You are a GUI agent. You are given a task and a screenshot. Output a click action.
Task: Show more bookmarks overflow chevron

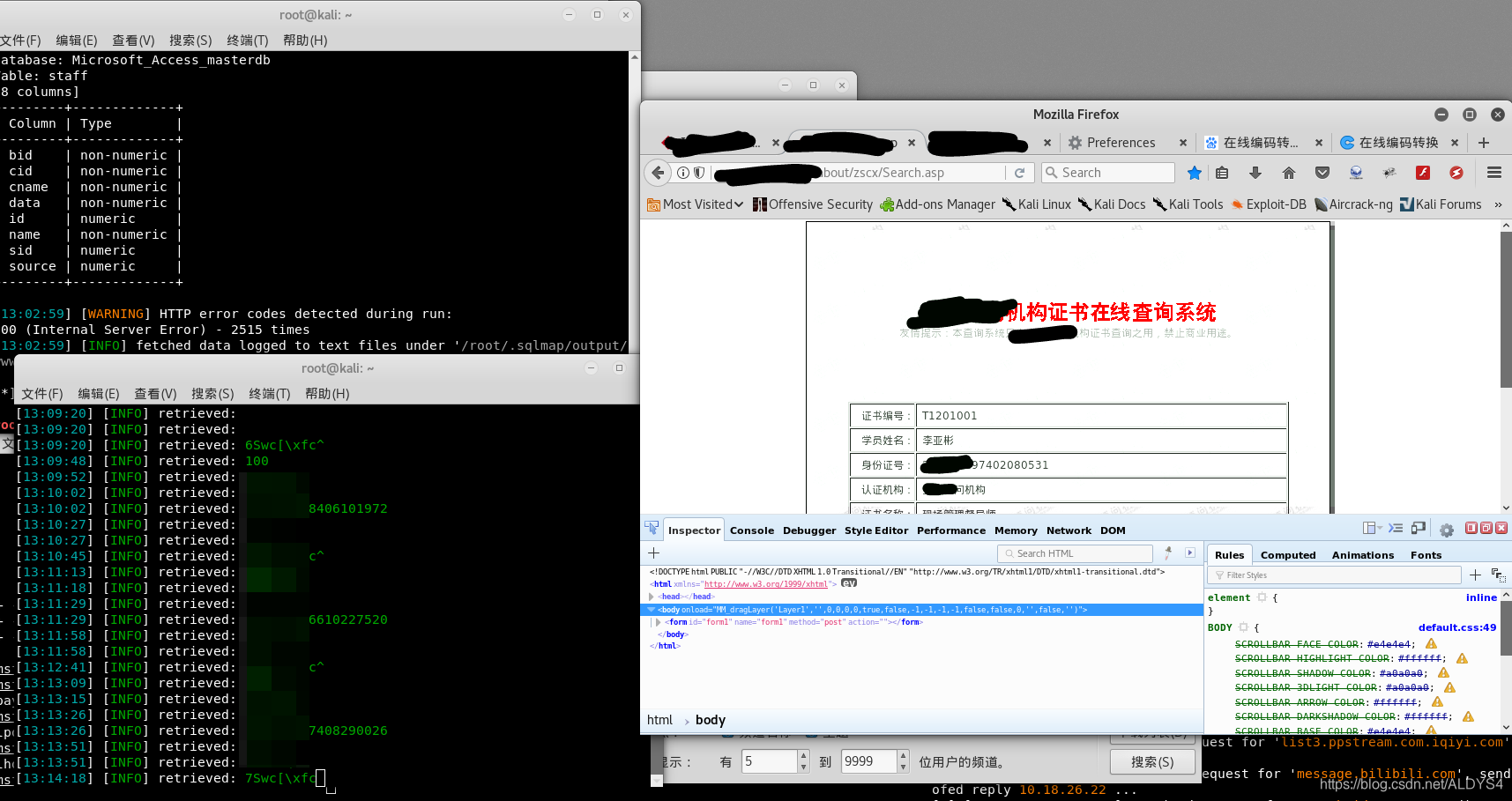pyautogui.click(x=1498, y=204)
